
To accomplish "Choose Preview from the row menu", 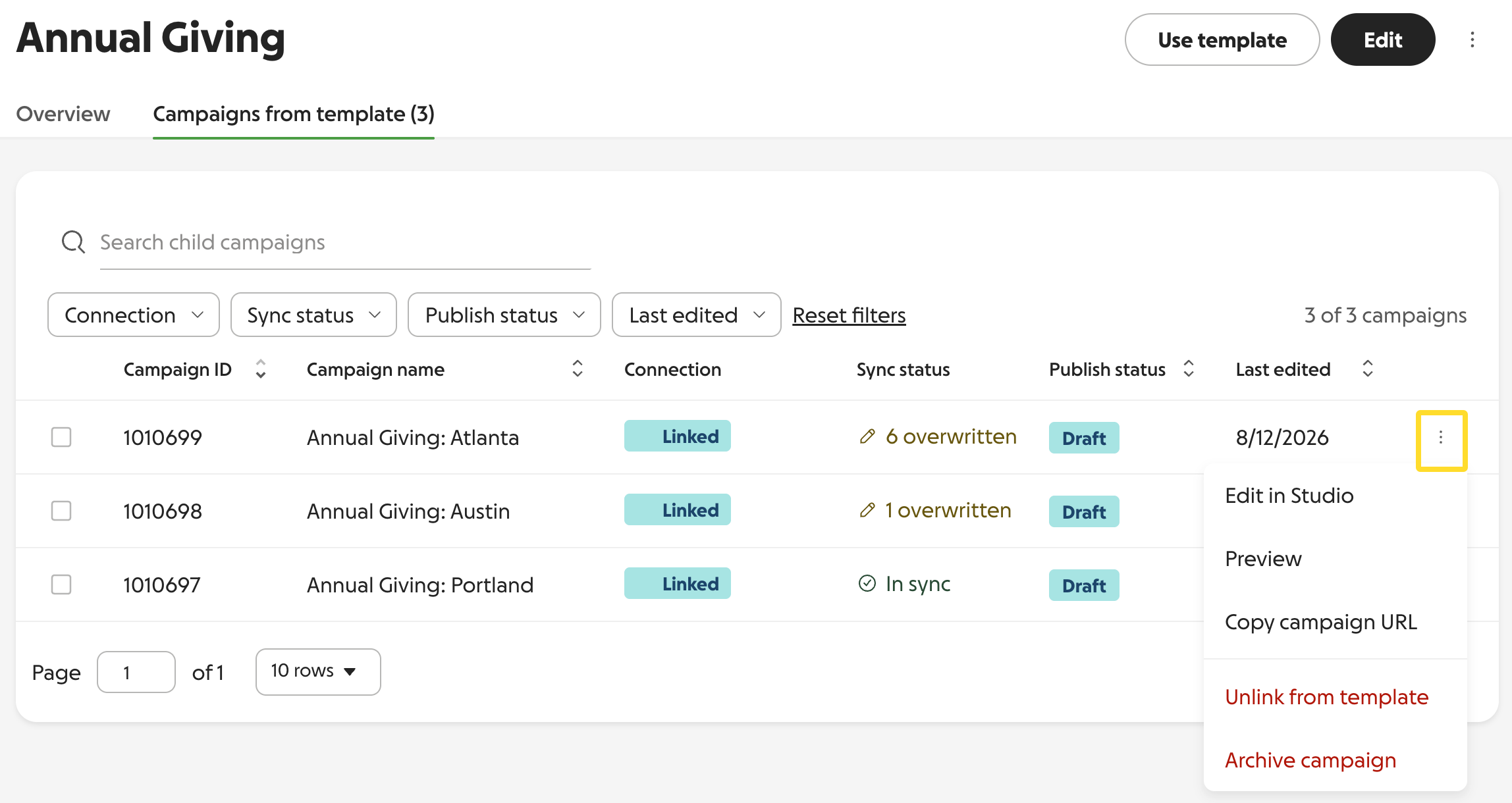I will tap(1263, 559).
